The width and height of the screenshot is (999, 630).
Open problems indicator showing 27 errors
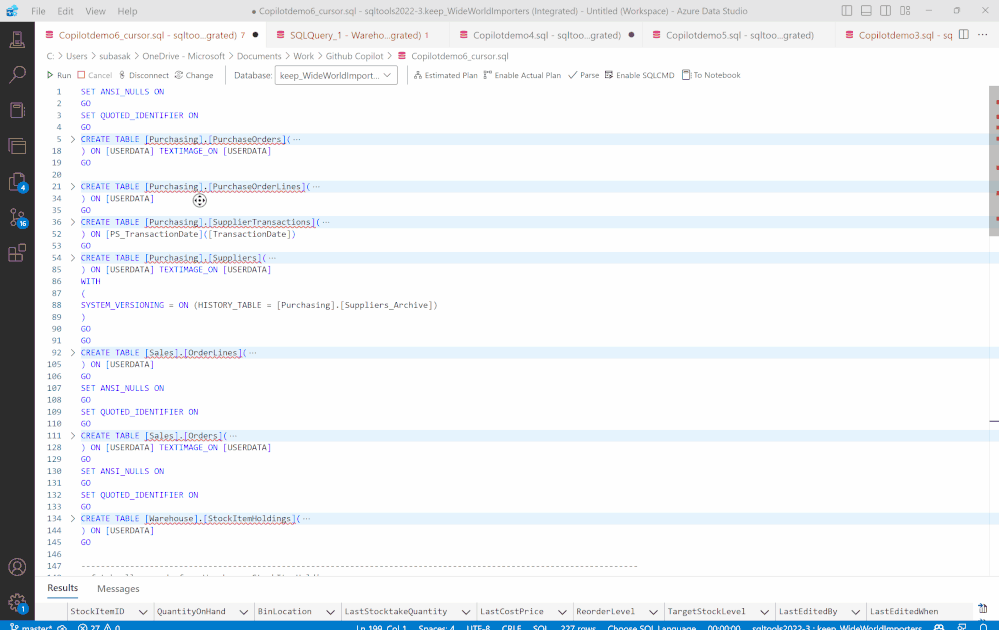[x=99, y=627]
